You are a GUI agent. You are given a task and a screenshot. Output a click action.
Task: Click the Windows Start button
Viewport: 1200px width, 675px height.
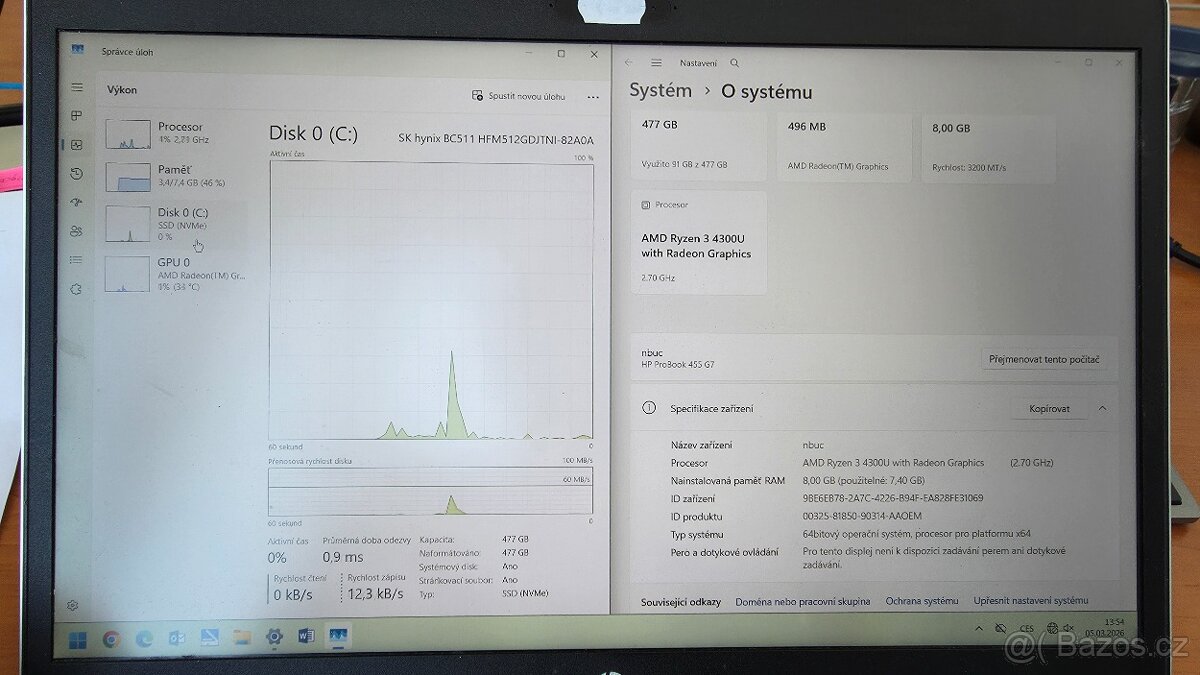coord(77,638)
